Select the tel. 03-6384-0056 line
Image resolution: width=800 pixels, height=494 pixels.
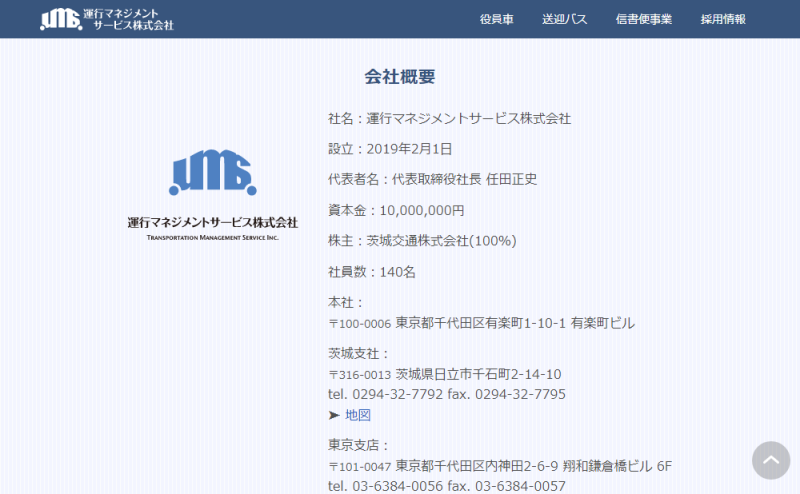(x=447, y=486)
